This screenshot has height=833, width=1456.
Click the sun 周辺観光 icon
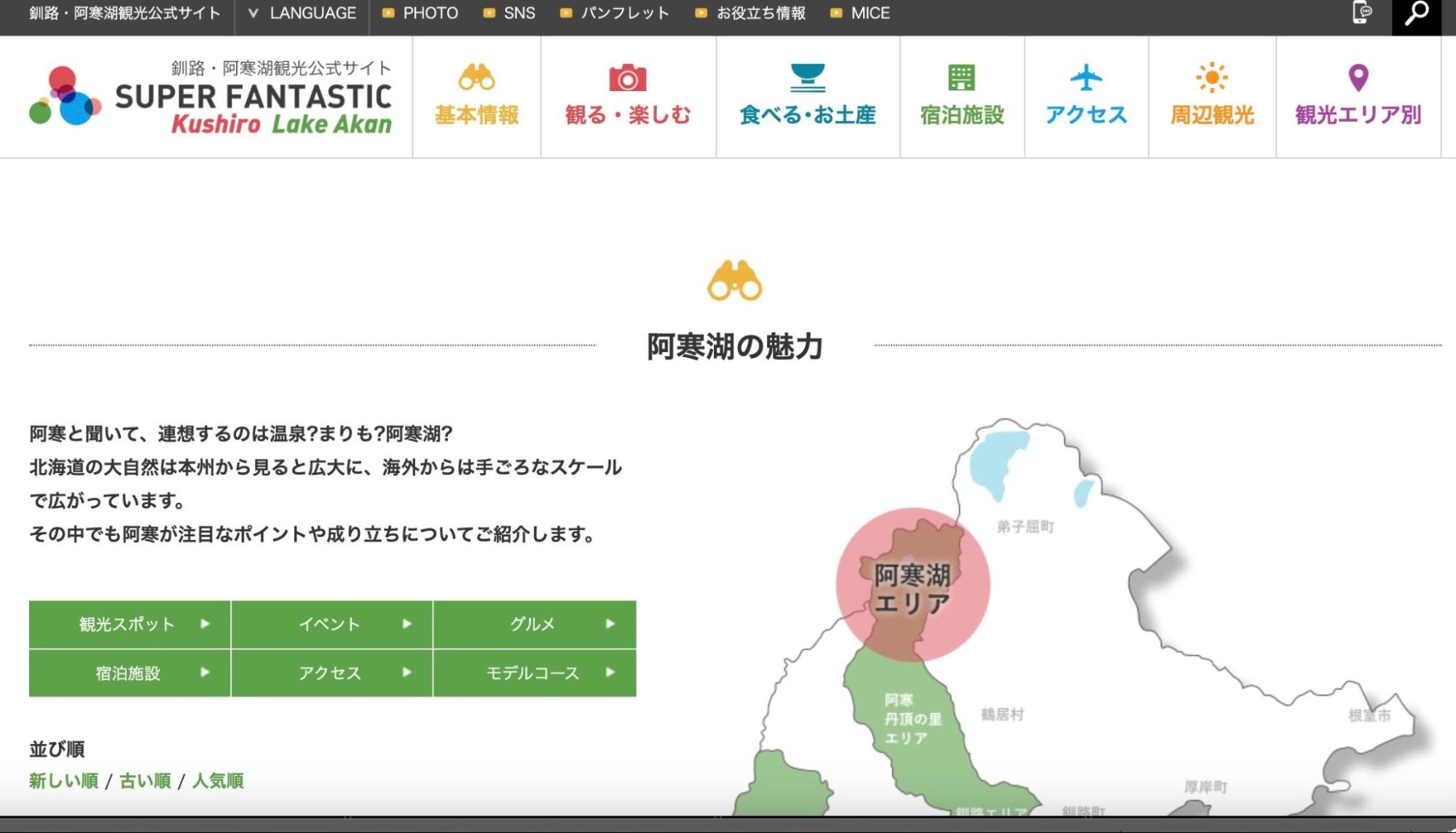(1211, 77)
